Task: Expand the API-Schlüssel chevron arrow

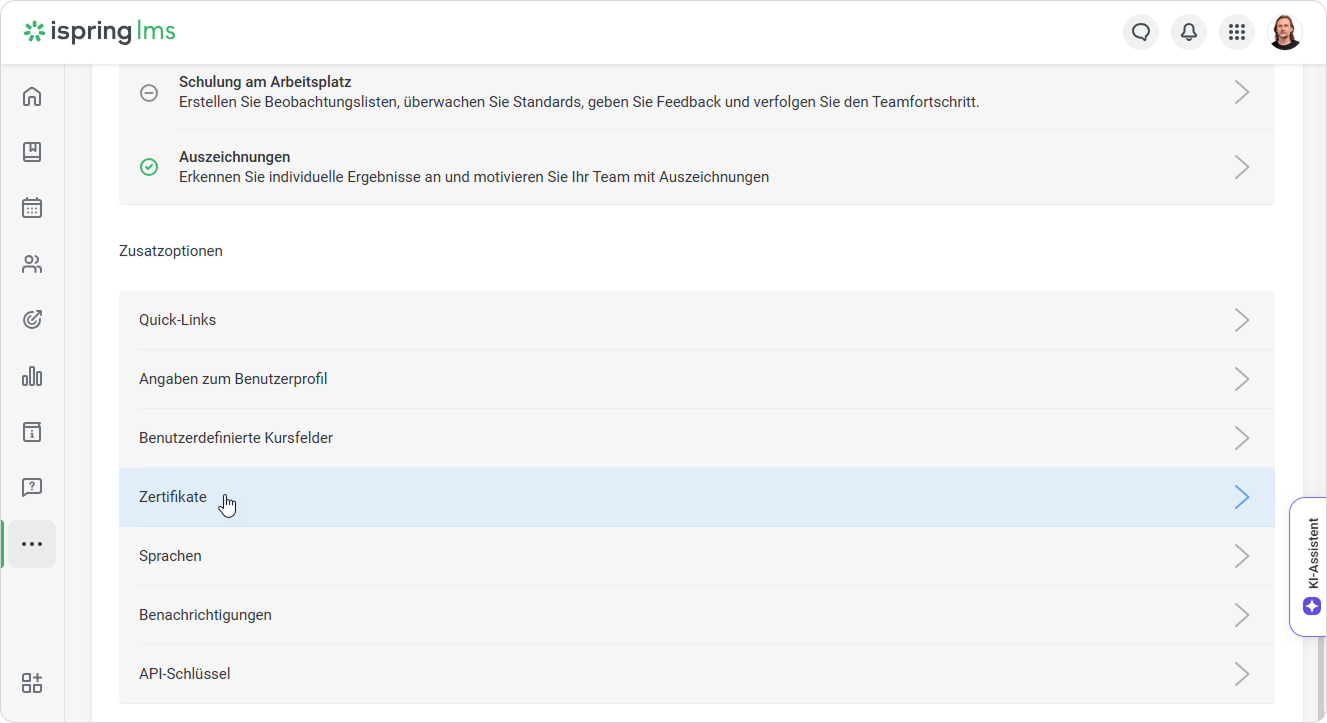Action: coord(1241,674)
